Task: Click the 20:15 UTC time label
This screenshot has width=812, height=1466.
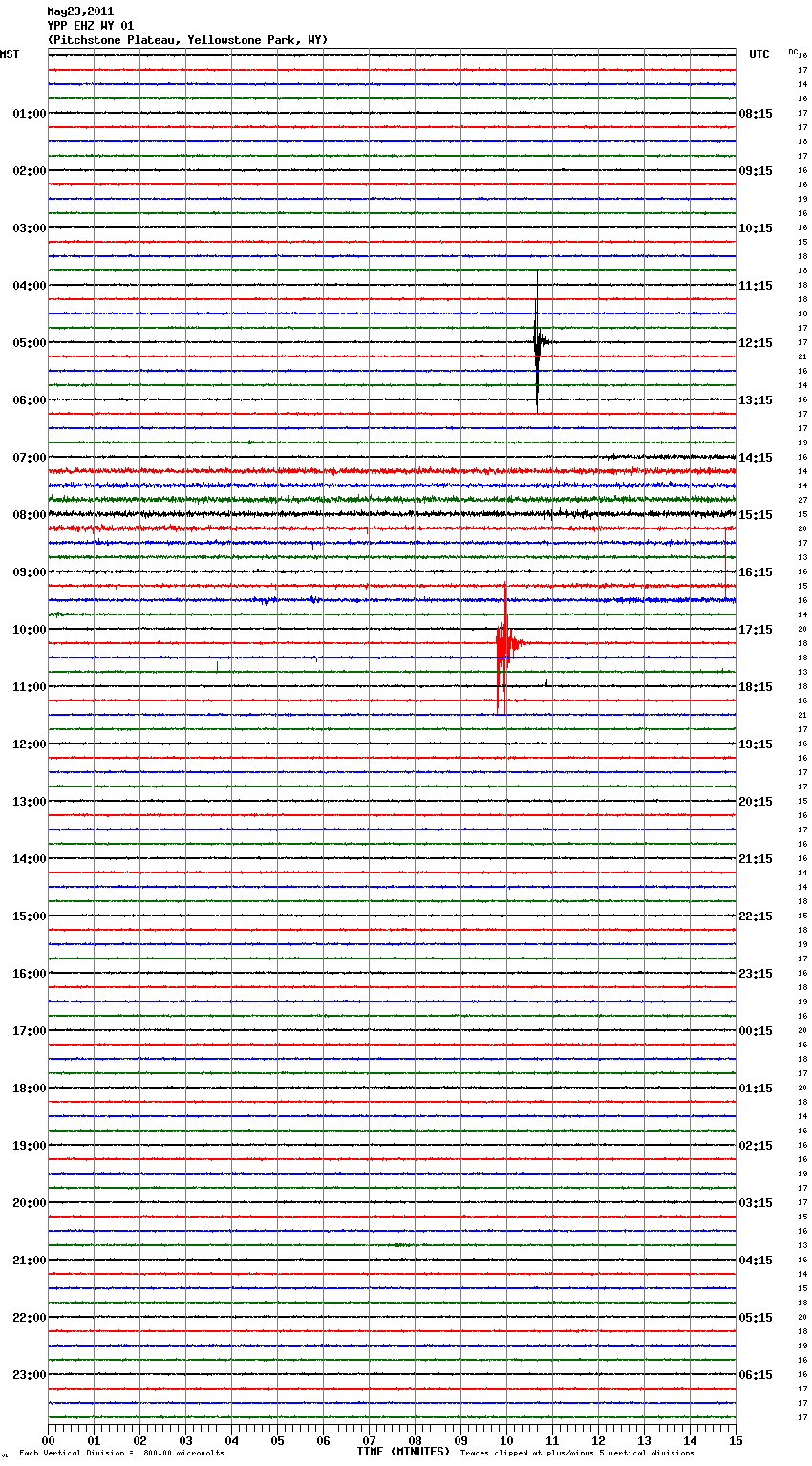Action: (x=756, y=802)
